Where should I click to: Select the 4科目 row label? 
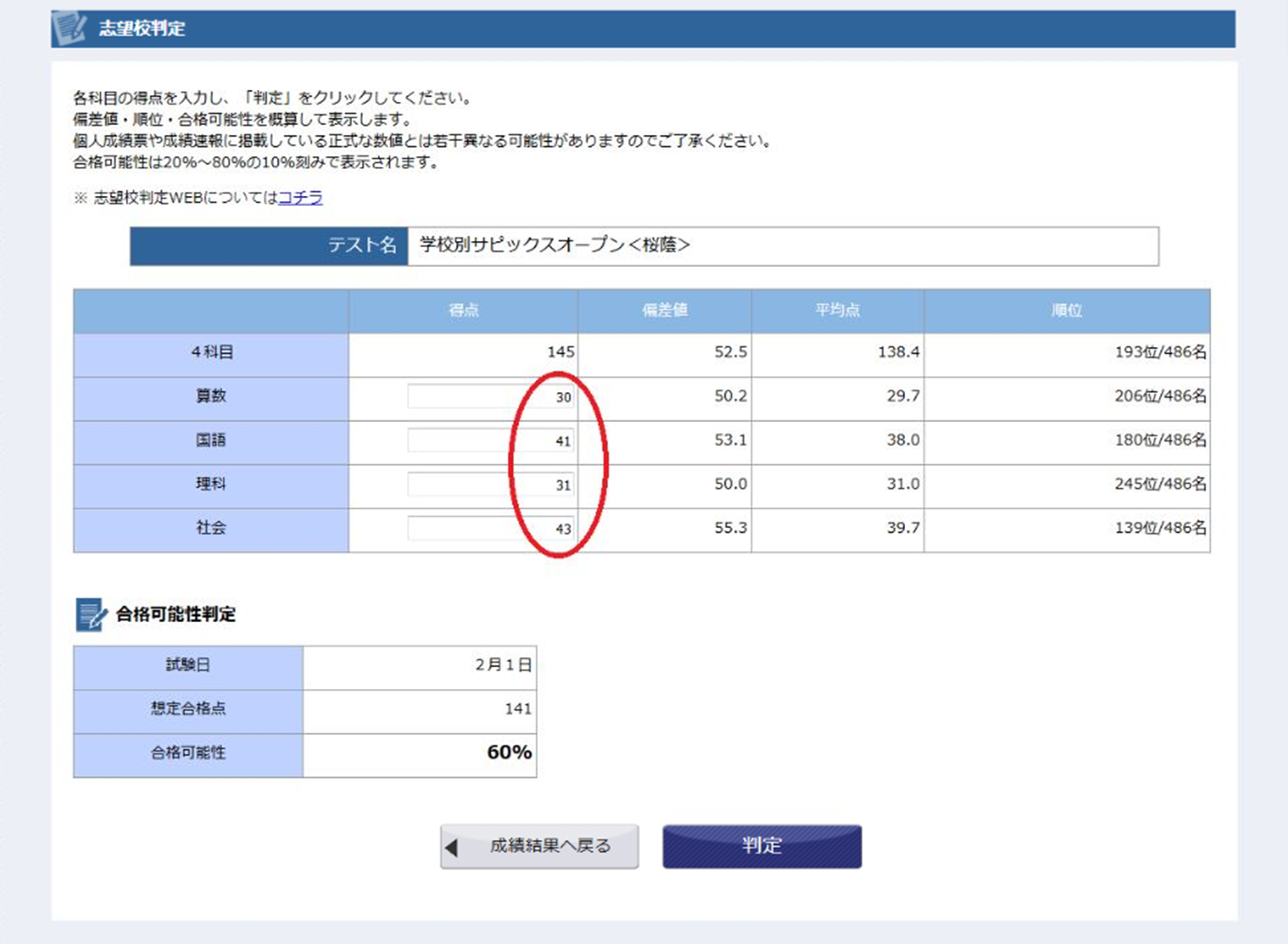tap(211, 353)
